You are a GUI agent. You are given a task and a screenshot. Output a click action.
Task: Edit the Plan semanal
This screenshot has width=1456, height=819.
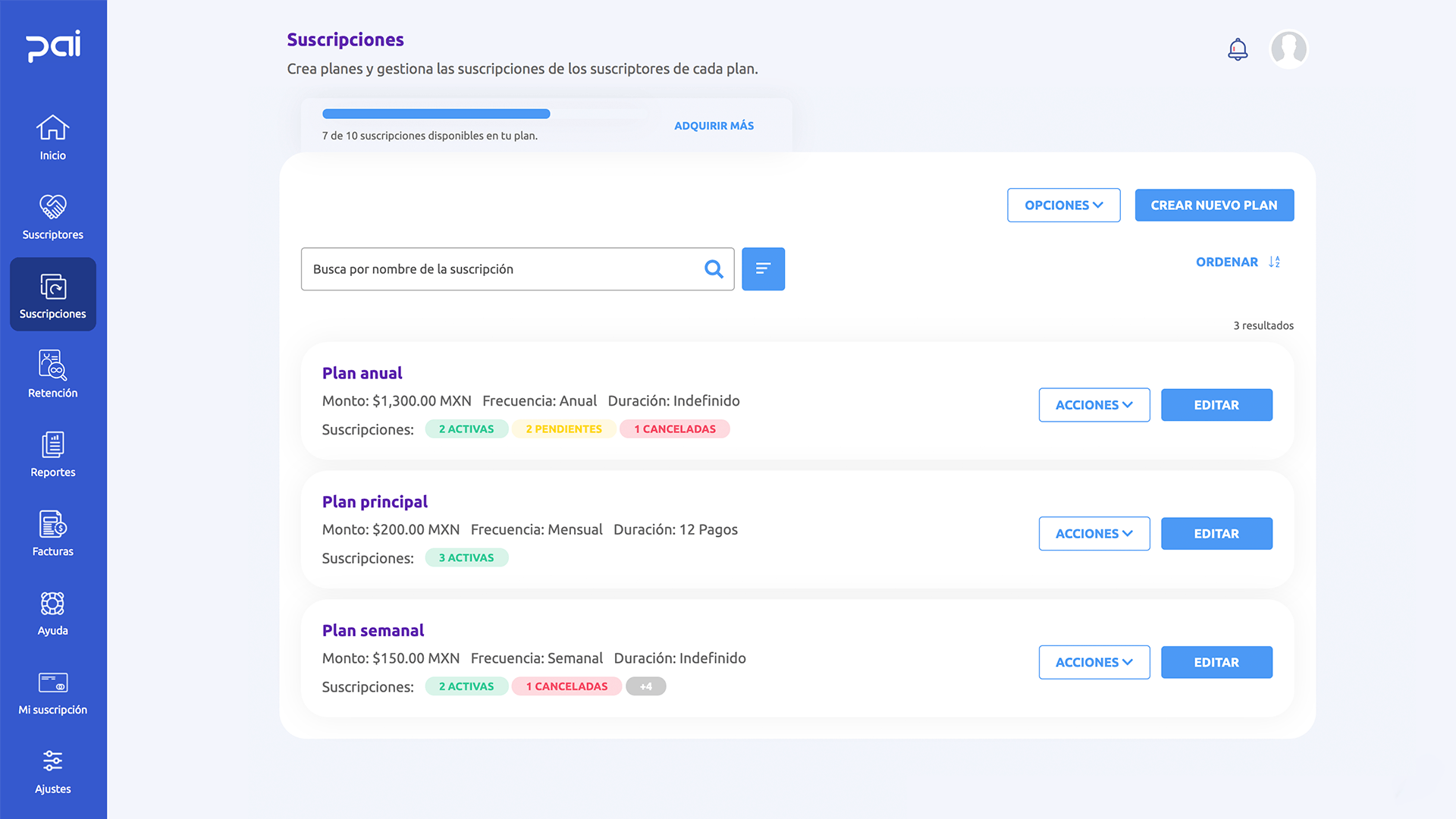pyautogui.click(x=1216, y=663)
